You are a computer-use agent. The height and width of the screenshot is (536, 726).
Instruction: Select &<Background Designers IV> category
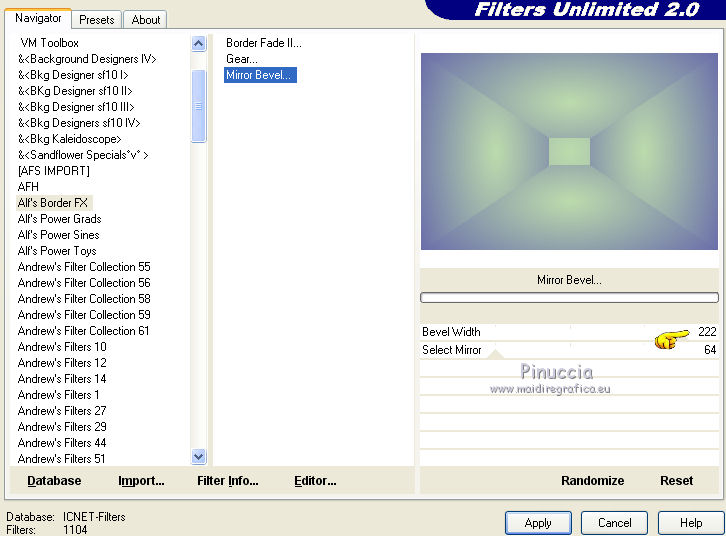click(87, 59)
